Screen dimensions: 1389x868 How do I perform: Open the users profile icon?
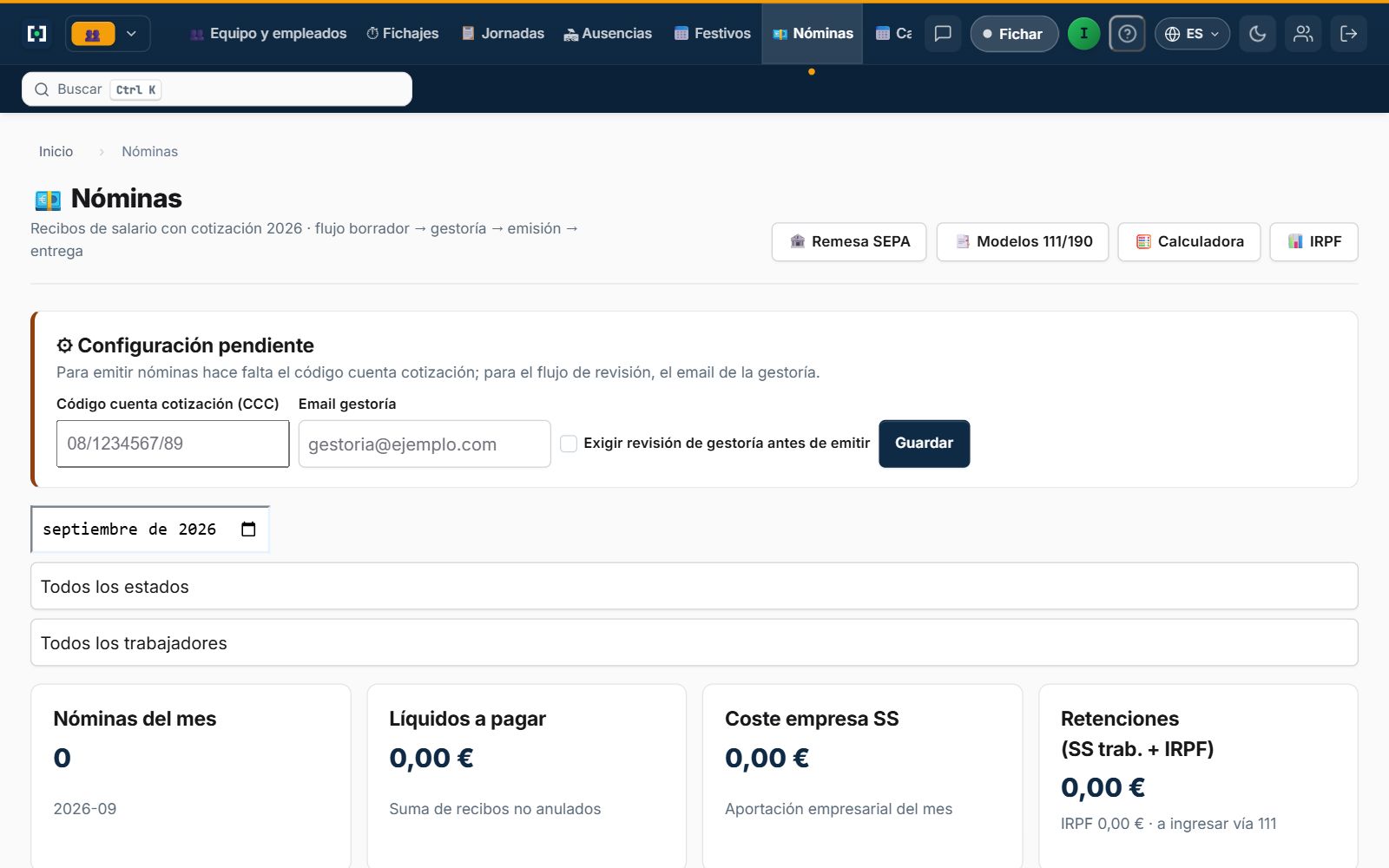coord(1303,34)
